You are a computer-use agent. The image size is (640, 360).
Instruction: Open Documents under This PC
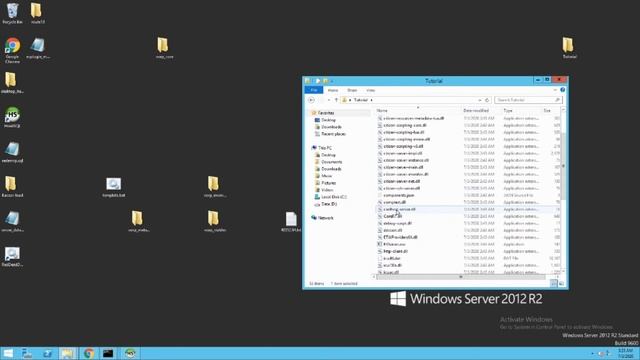coord(328,162)
